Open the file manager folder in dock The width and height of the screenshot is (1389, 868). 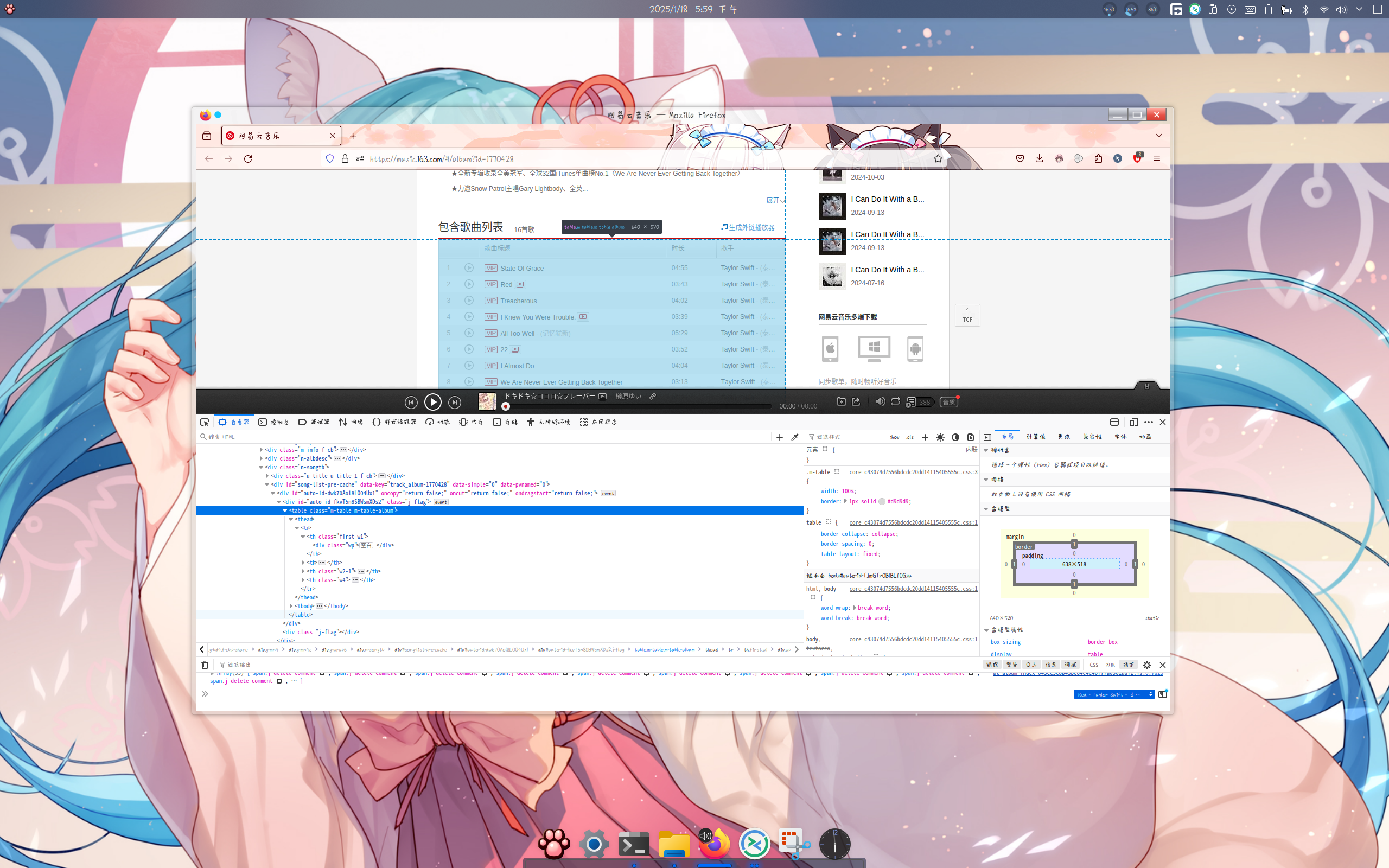pyautogui.click(x=674, y=845)
